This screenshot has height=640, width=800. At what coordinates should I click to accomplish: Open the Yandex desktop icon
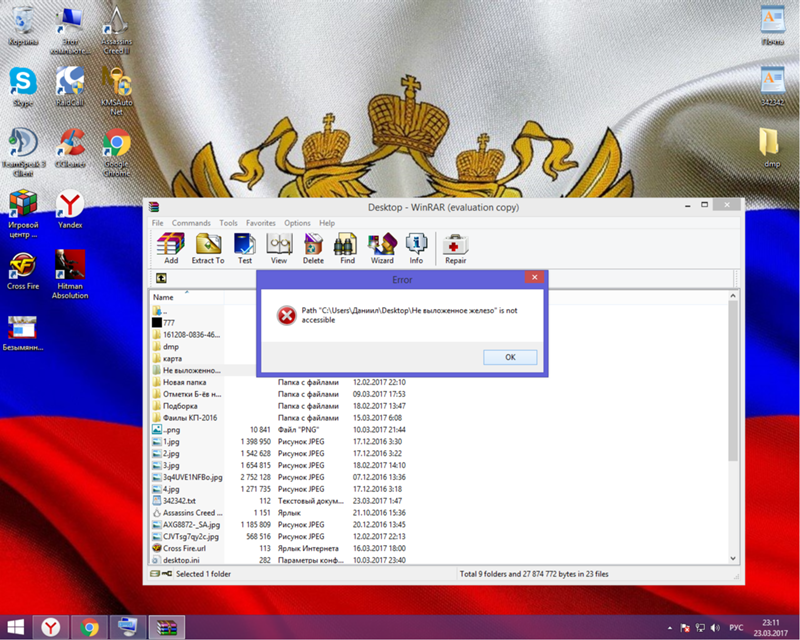(70, 209)
